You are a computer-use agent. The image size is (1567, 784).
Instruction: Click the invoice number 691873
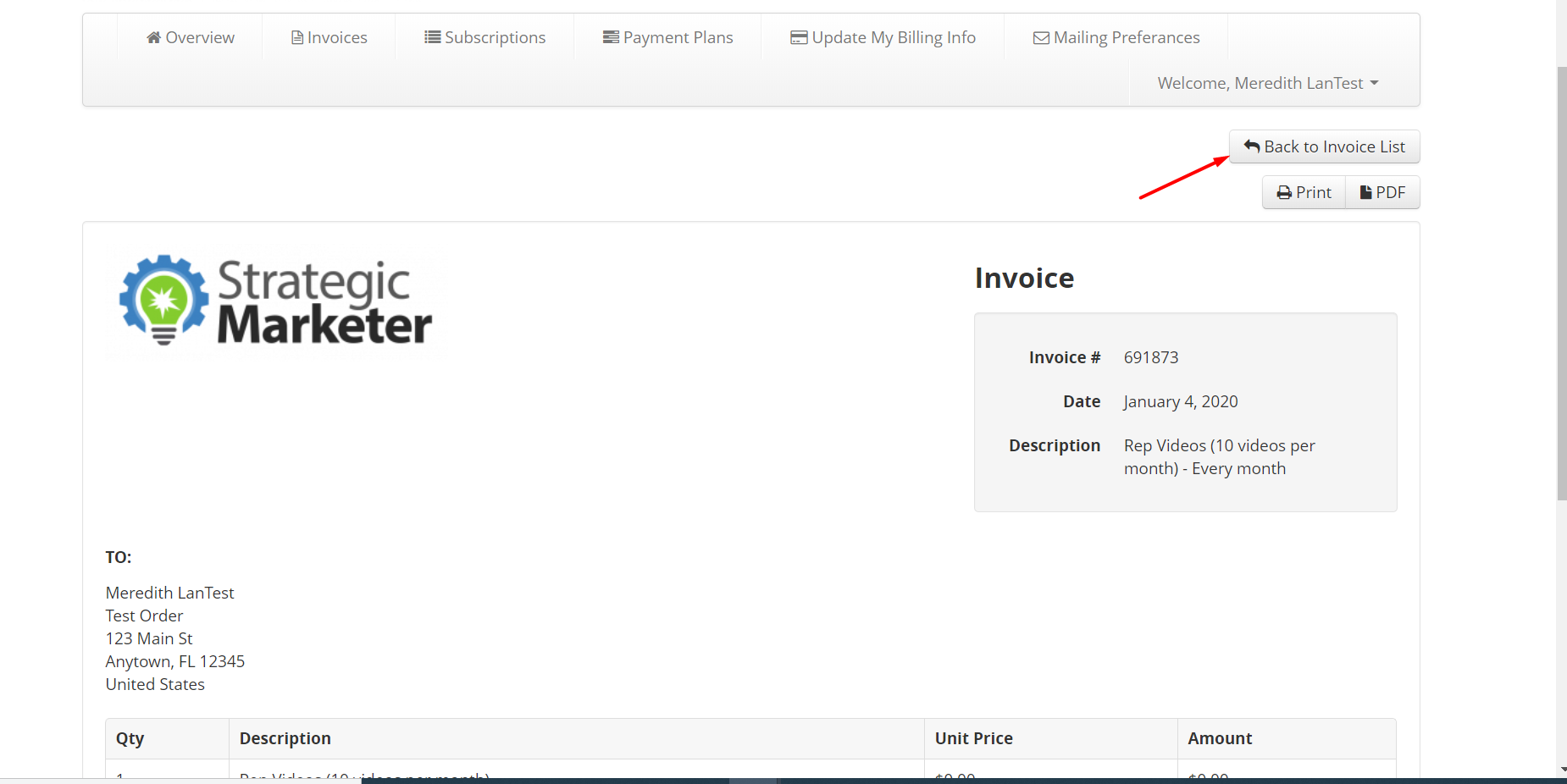tap(1150, 357)
